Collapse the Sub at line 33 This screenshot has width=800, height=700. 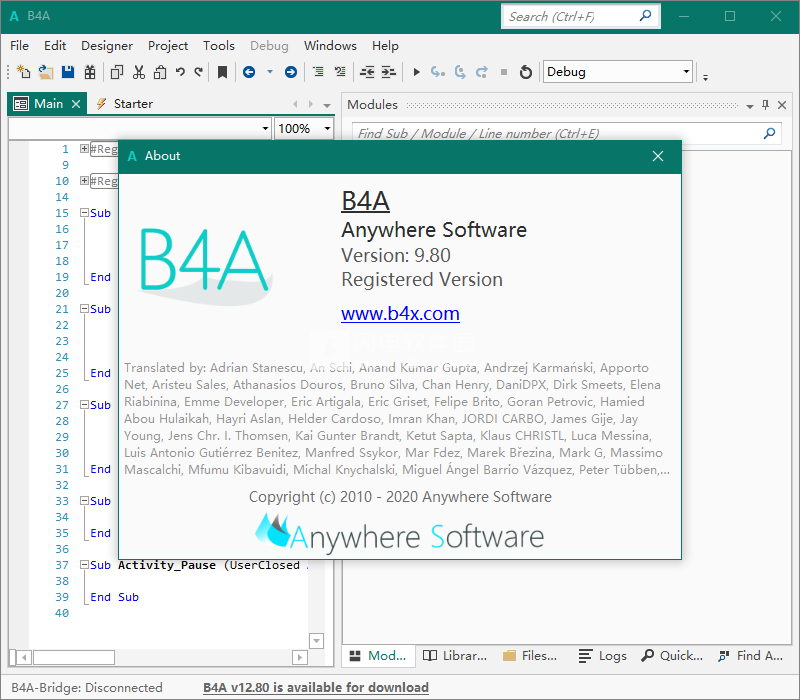(84, 501)
